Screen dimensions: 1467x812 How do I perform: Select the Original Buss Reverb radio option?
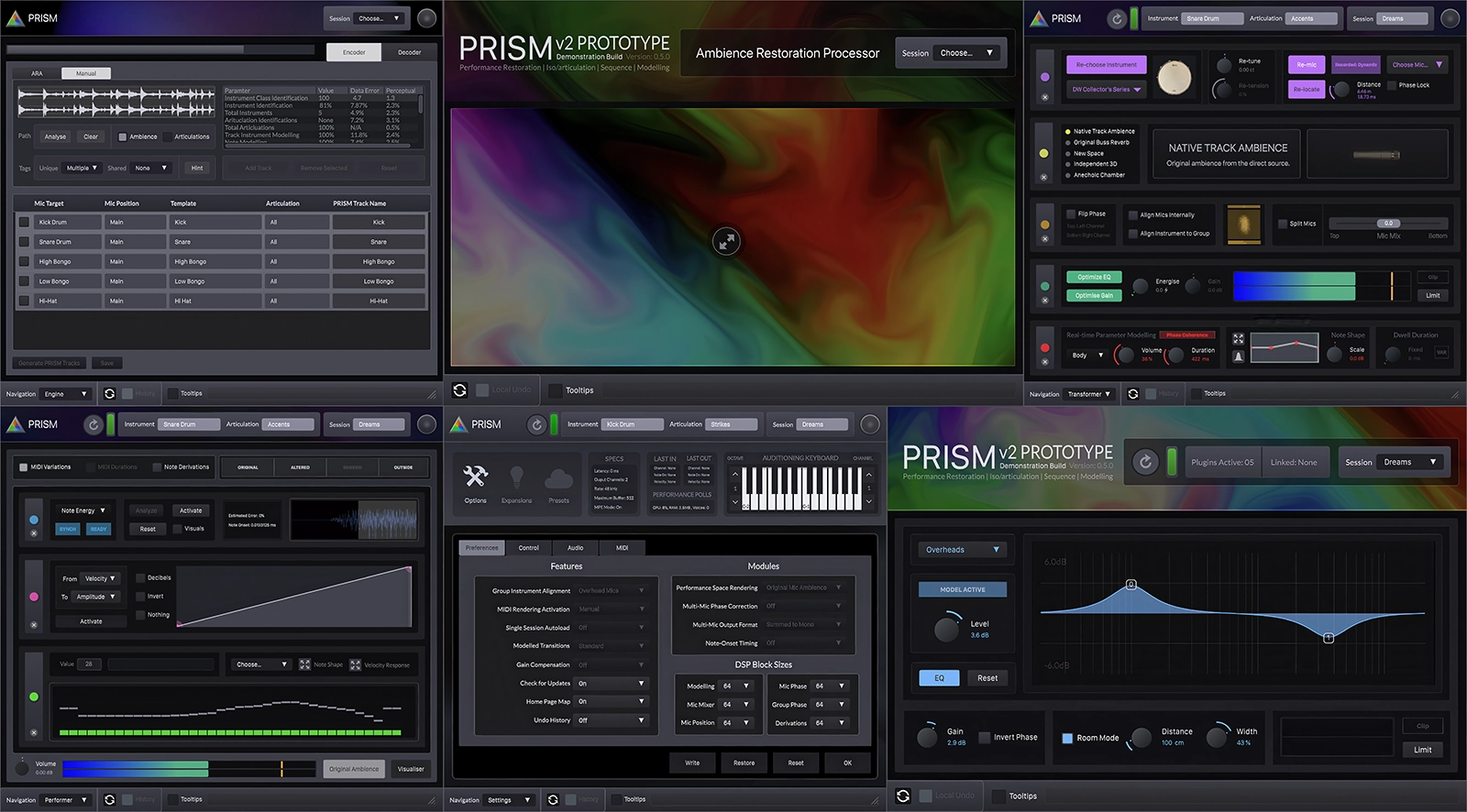(x=1068, y=143)
